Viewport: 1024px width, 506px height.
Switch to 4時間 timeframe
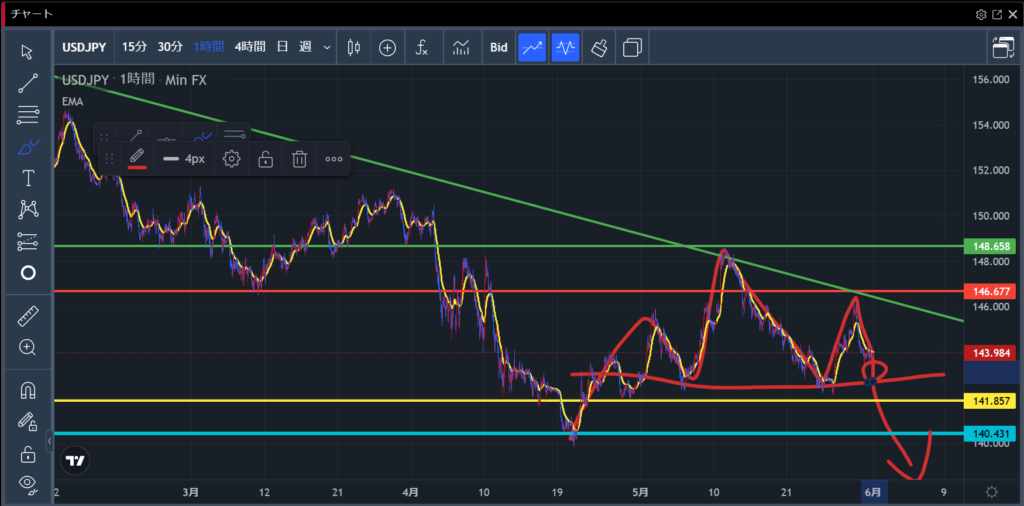click(250, 47)
